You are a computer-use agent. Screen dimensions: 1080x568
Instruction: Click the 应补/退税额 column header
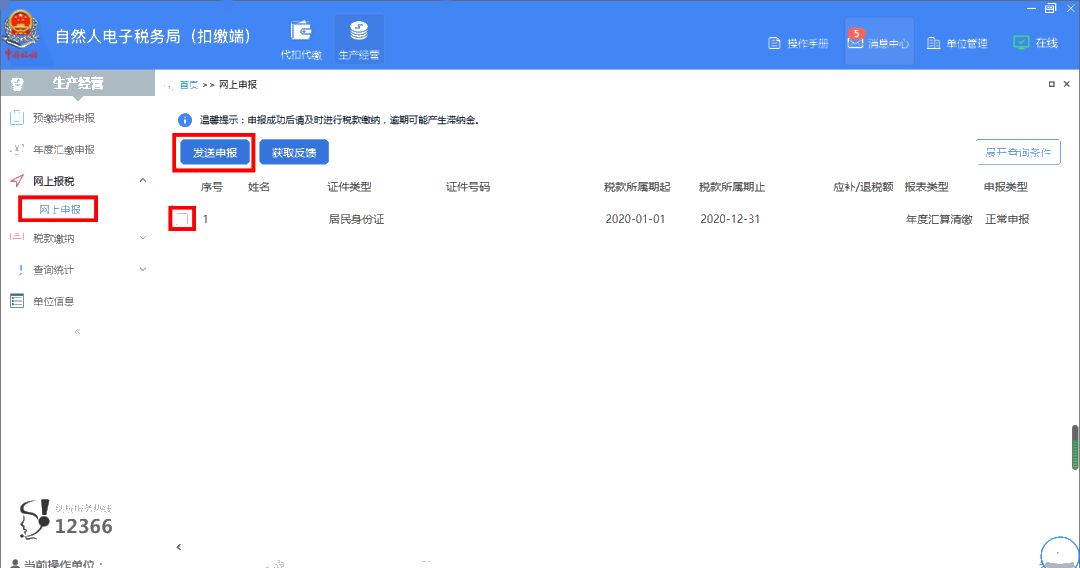point(863,187)
